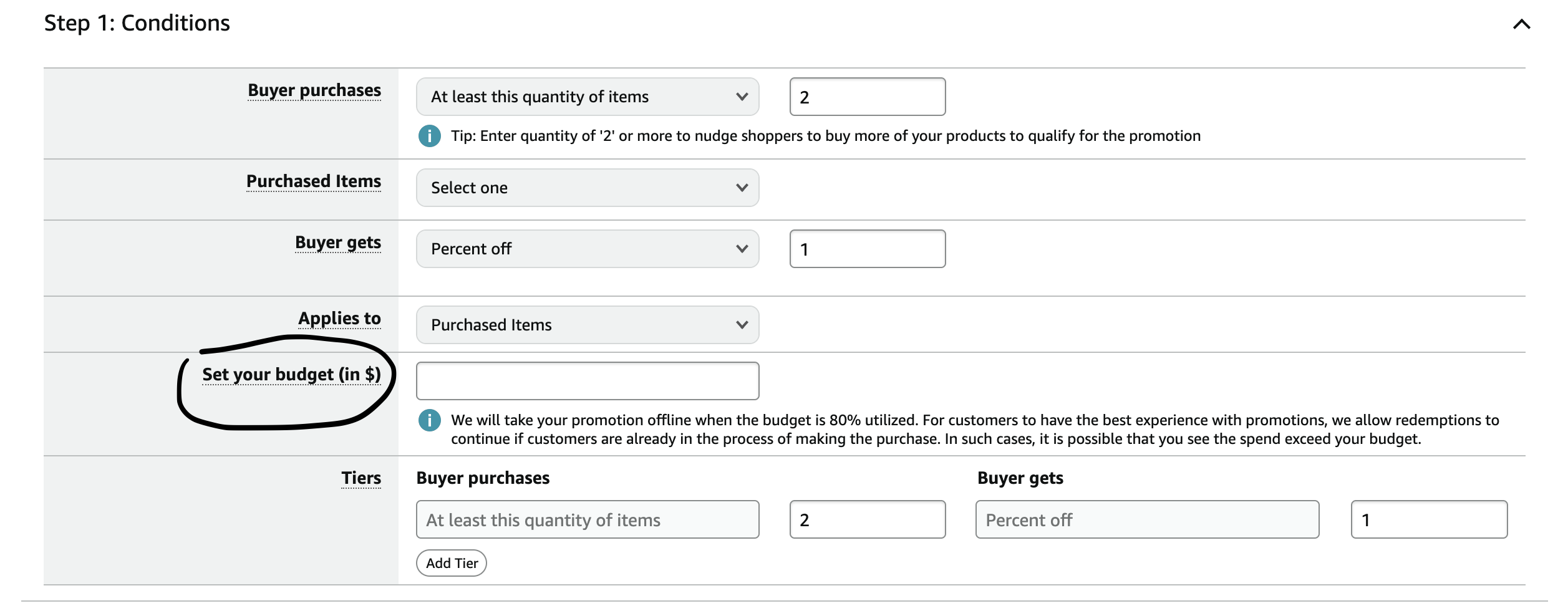Collapse the Step 1: Conditions section chevron
The width and height of the screenshot is (1568, 616).
(1521, 24)
